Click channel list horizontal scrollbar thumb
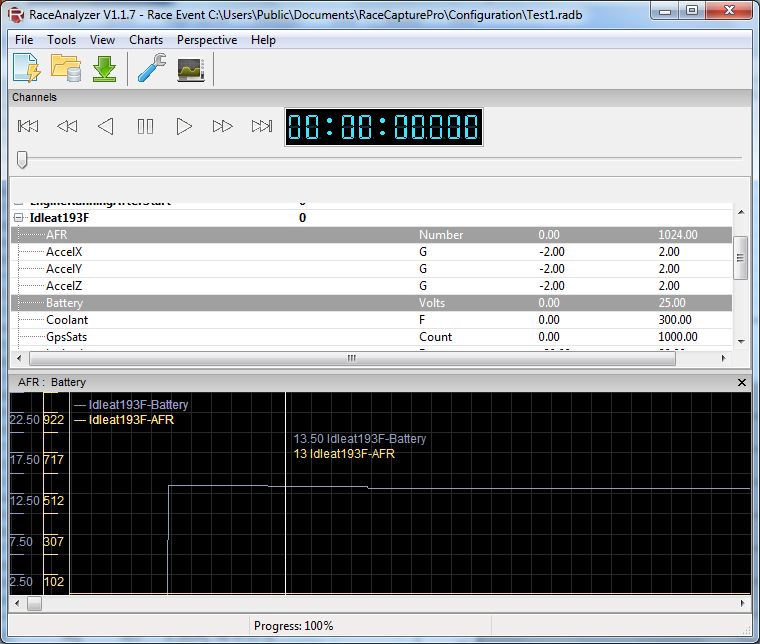 point(352,359)
